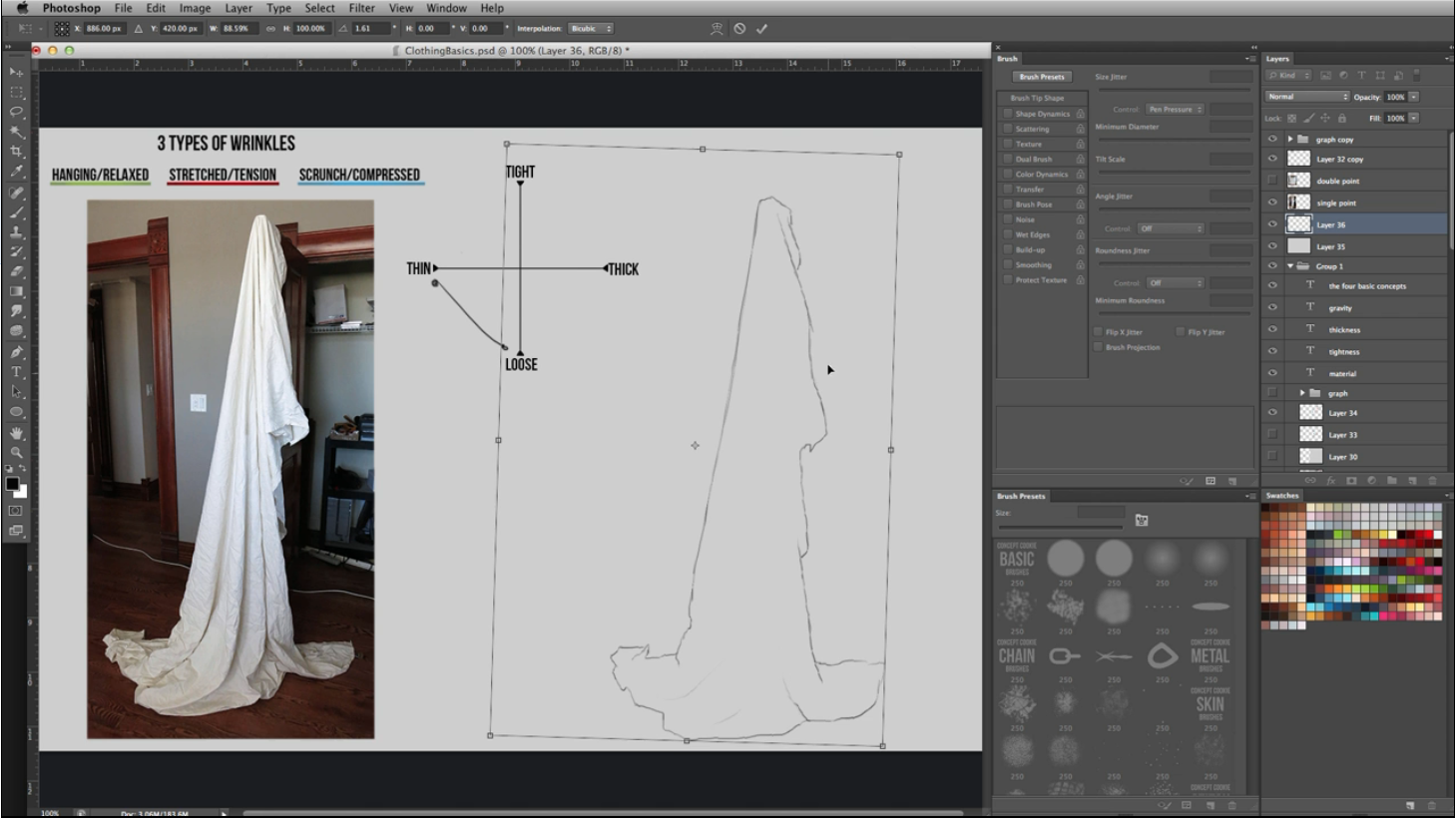Select the Horizontal Type tool
This screenshot has width=1456, height=820.
(16, 372)
